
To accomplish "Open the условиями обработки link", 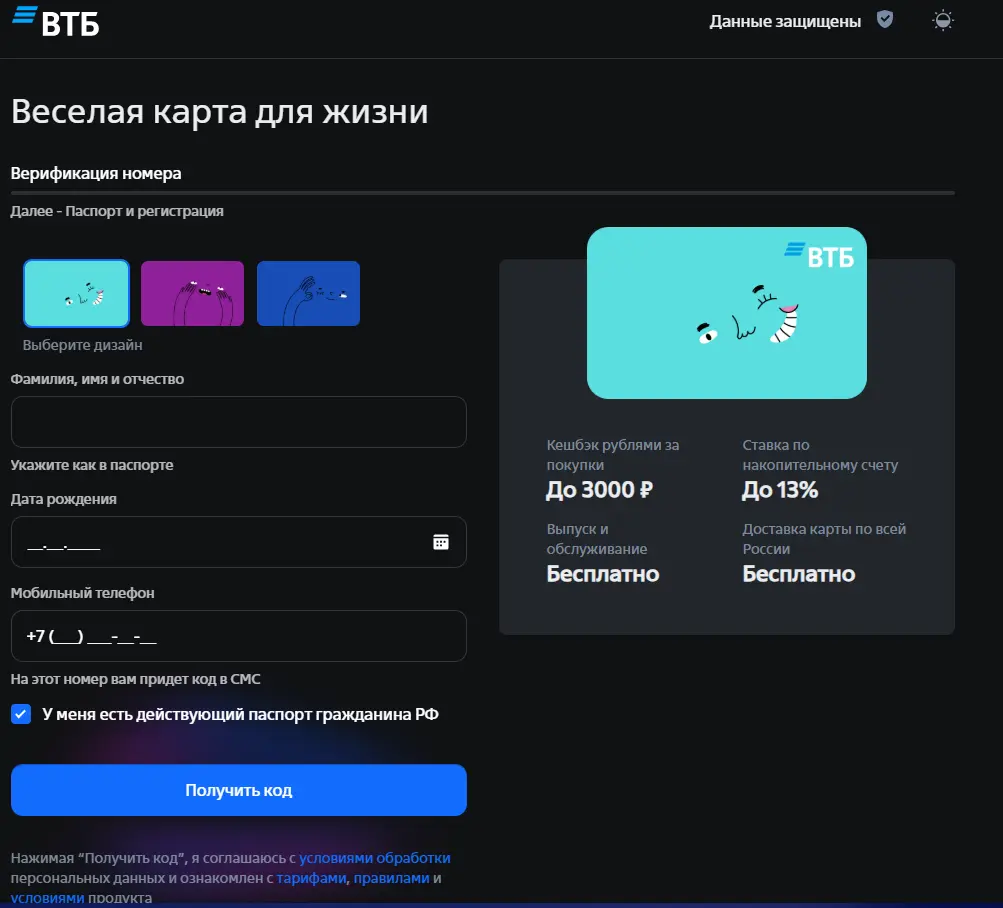I will click(x=375, y=858).
